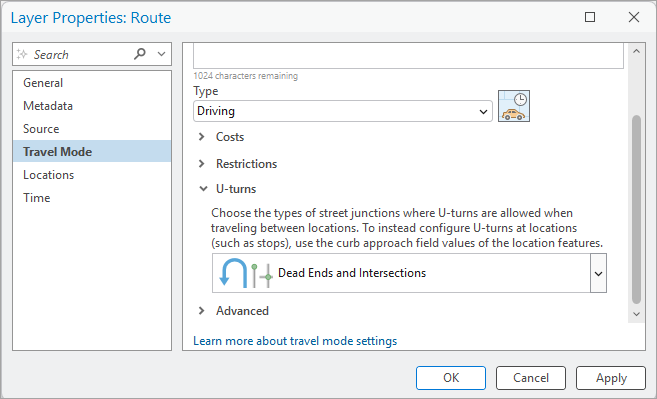Open Learn more about travel mode settings
The image size is (657, 399).
pos(295,341)
